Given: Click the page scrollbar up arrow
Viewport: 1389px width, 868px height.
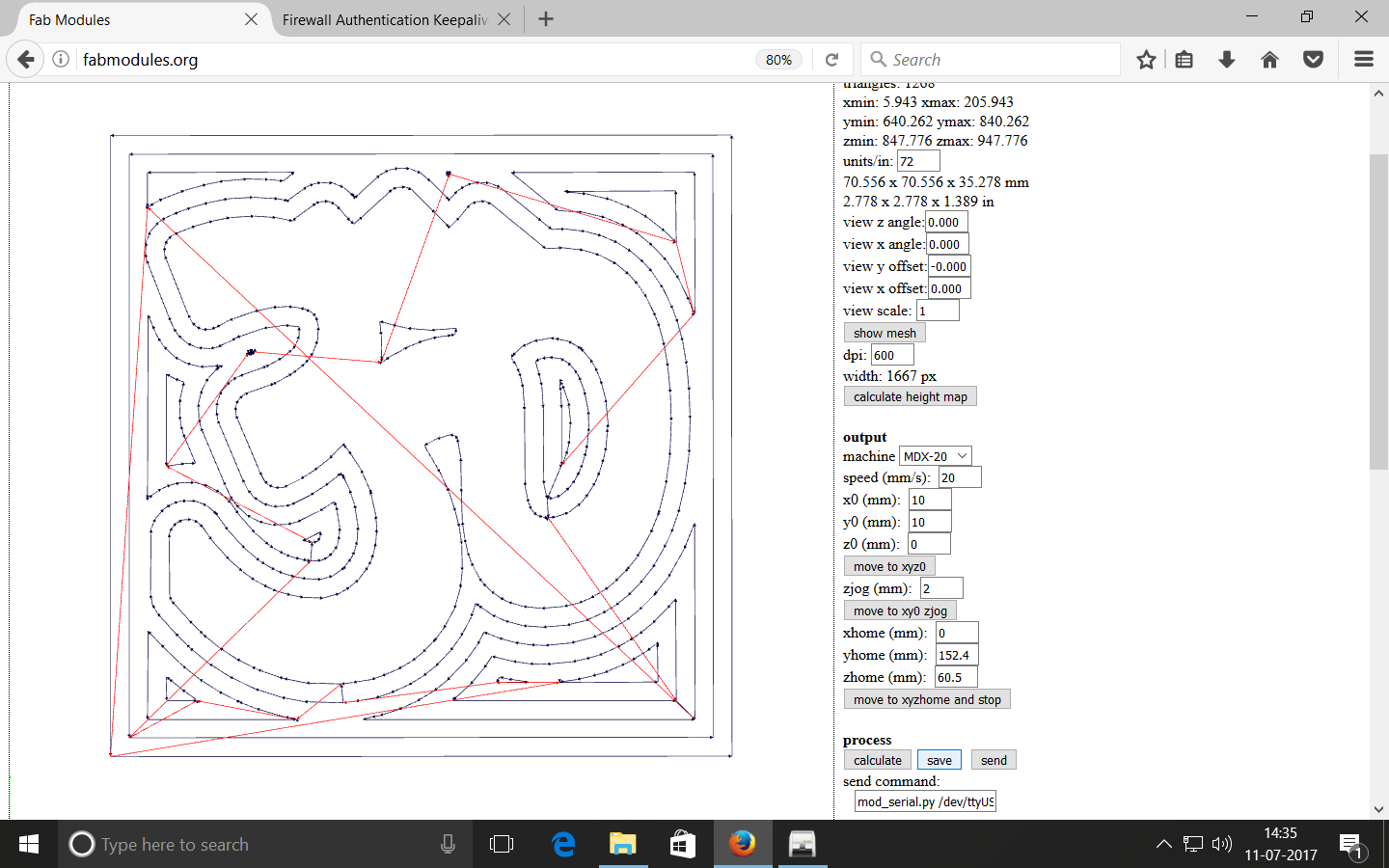Looking at the screenshot, I should tap(1378, 94).
